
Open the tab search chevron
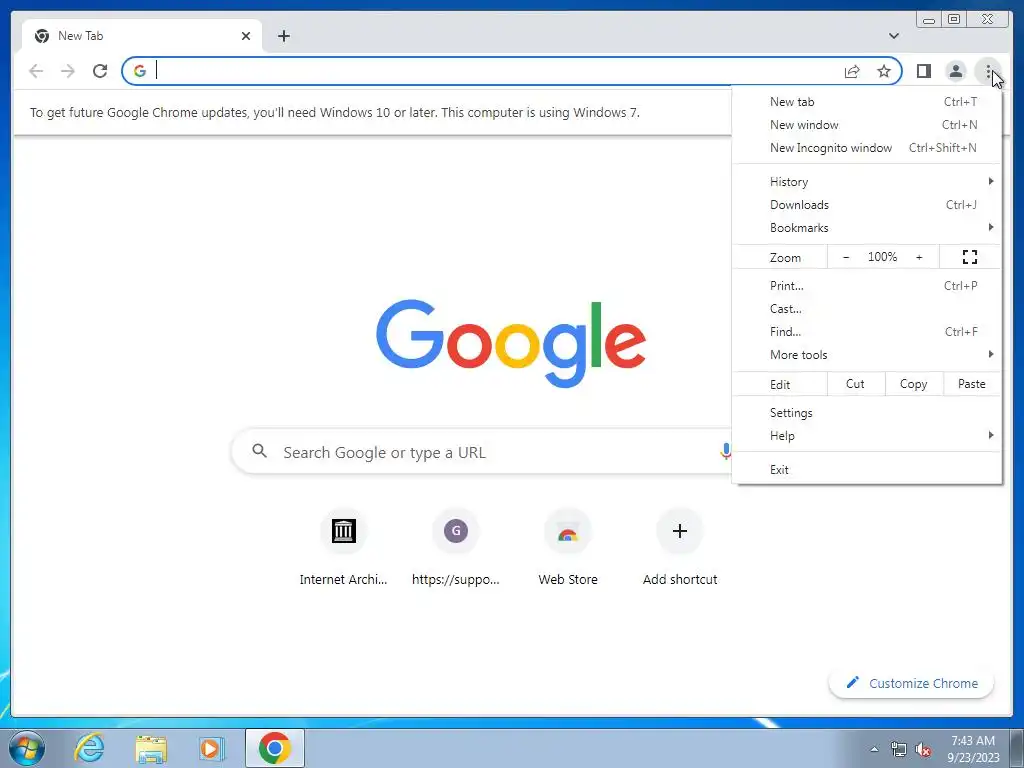click(x=893, y=36)
